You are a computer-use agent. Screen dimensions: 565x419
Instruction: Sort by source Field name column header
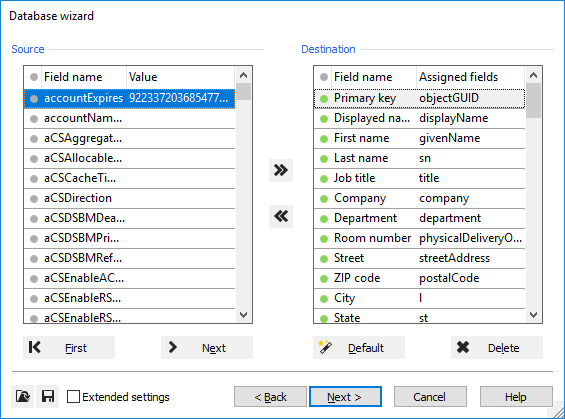click(x=84, y=77)
